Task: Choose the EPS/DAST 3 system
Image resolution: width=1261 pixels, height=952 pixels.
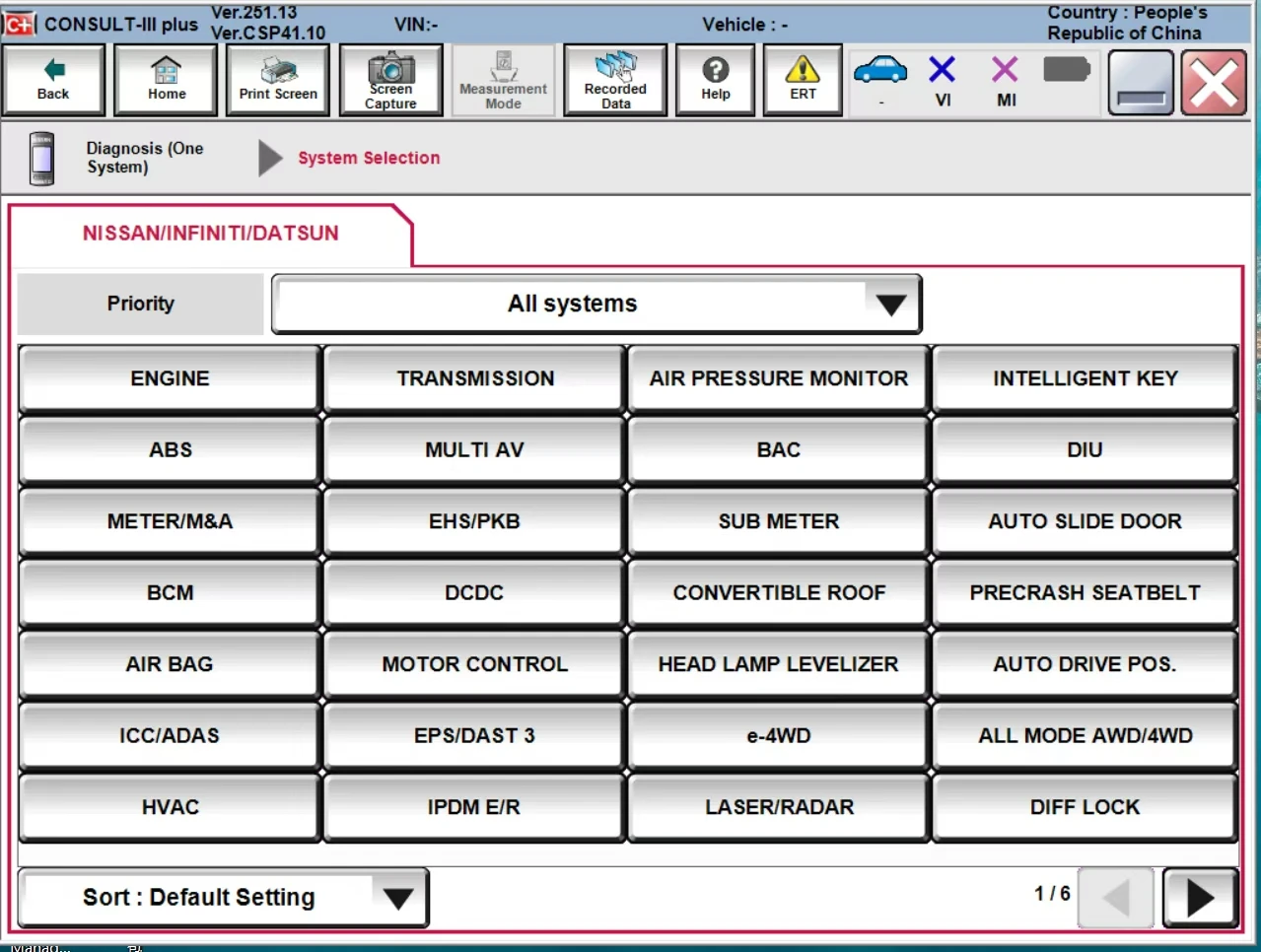Action: pos(475,735)
